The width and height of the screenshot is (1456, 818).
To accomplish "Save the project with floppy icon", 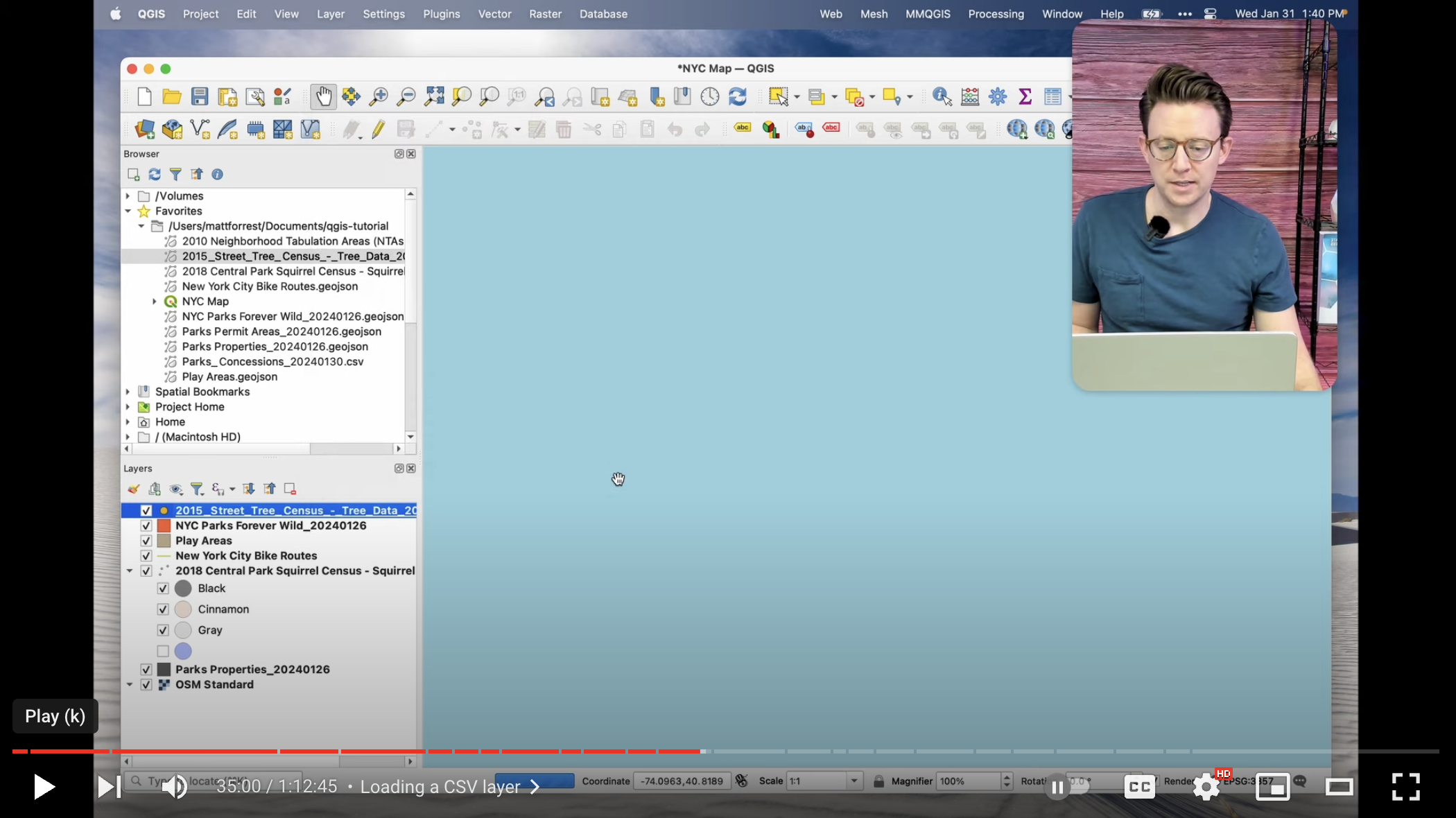I will pyautogui.click(x=200, y=96).
